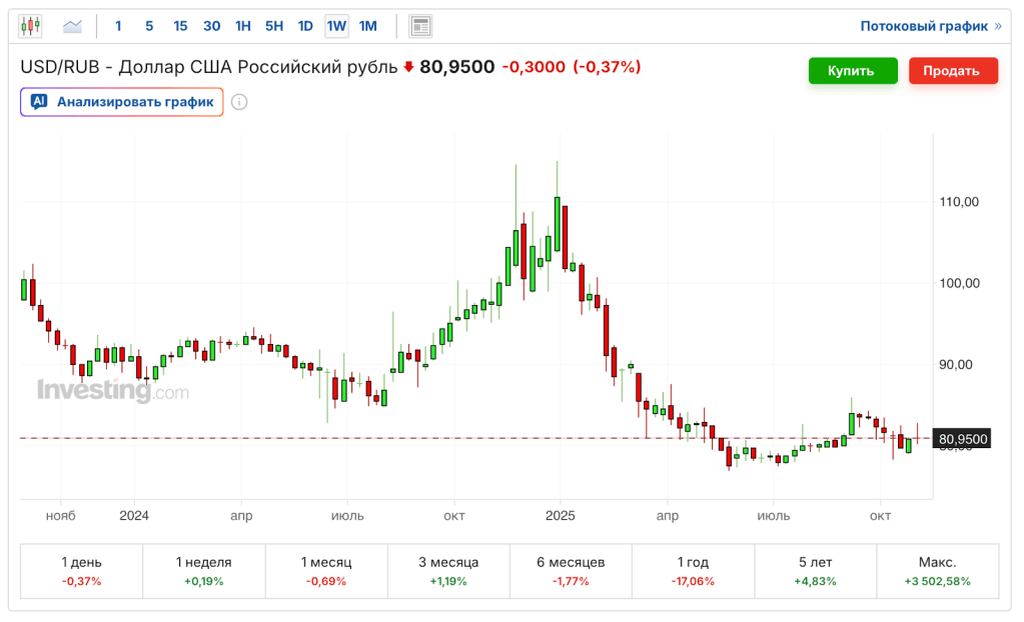Toggle the active 1W weekly timeframe

(x=335, y=26)
